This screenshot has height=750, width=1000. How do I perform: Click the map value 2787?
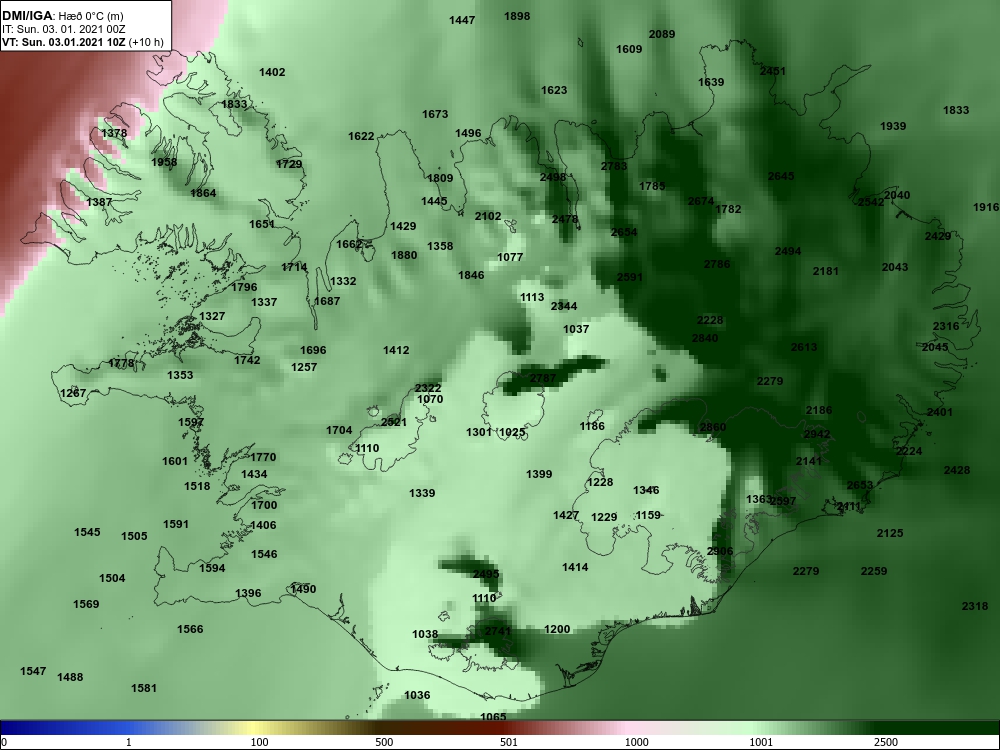[543, 379]
